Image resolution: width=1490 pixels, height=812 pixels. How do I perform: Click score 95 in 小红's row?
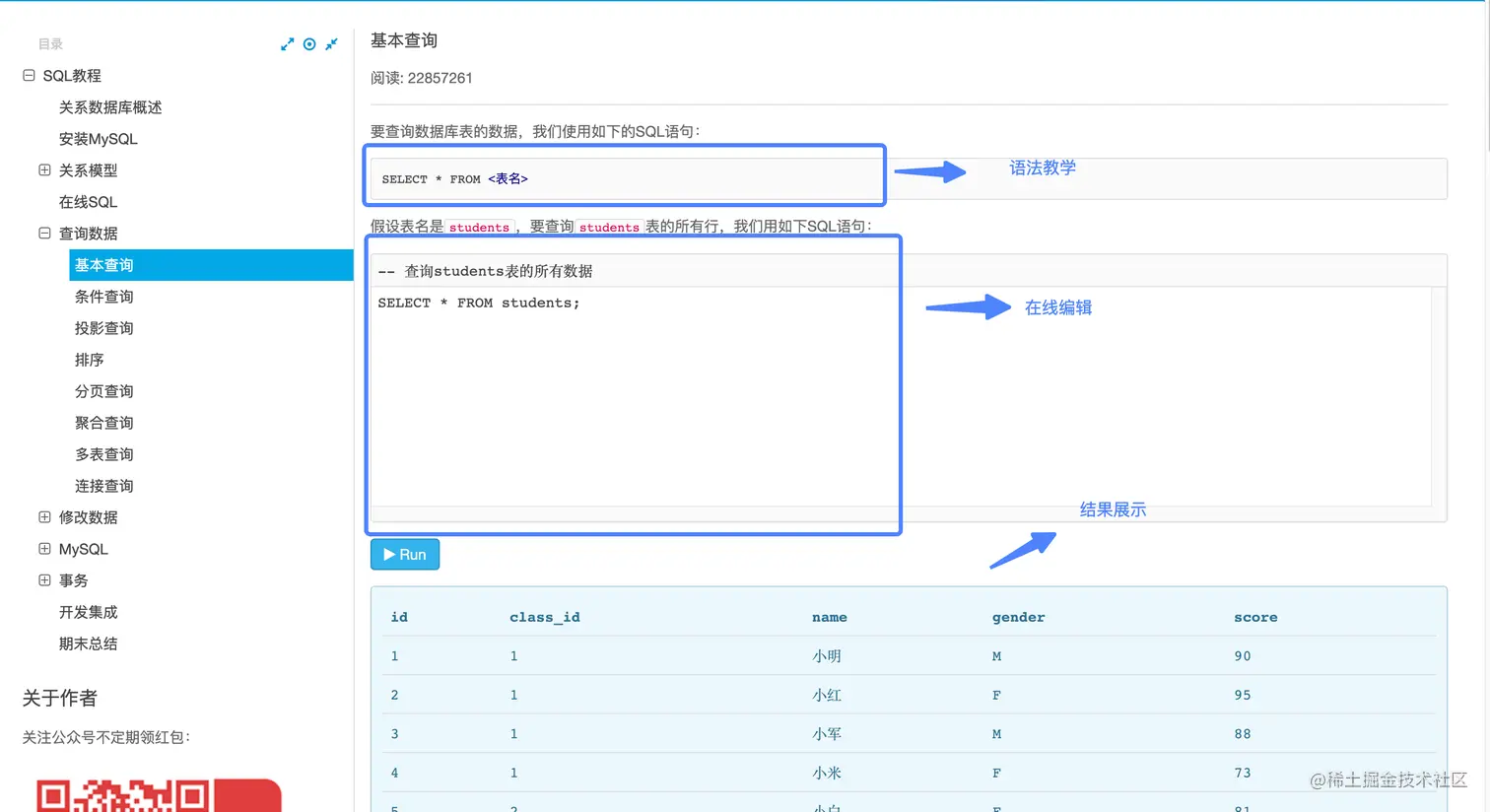click(1243, 695)
